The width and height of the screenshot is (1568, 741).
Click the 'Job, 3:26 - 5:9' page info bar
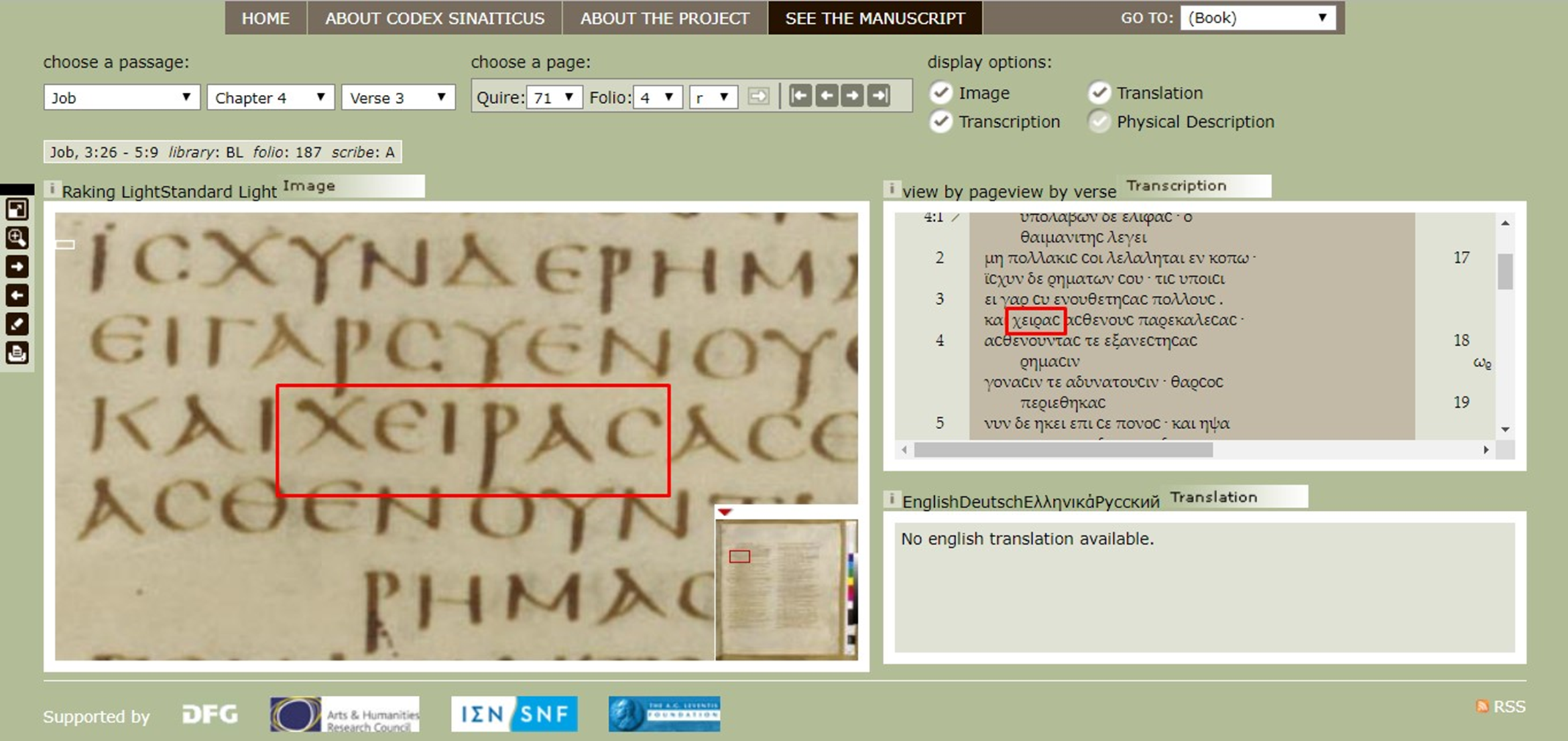point(223,152)
